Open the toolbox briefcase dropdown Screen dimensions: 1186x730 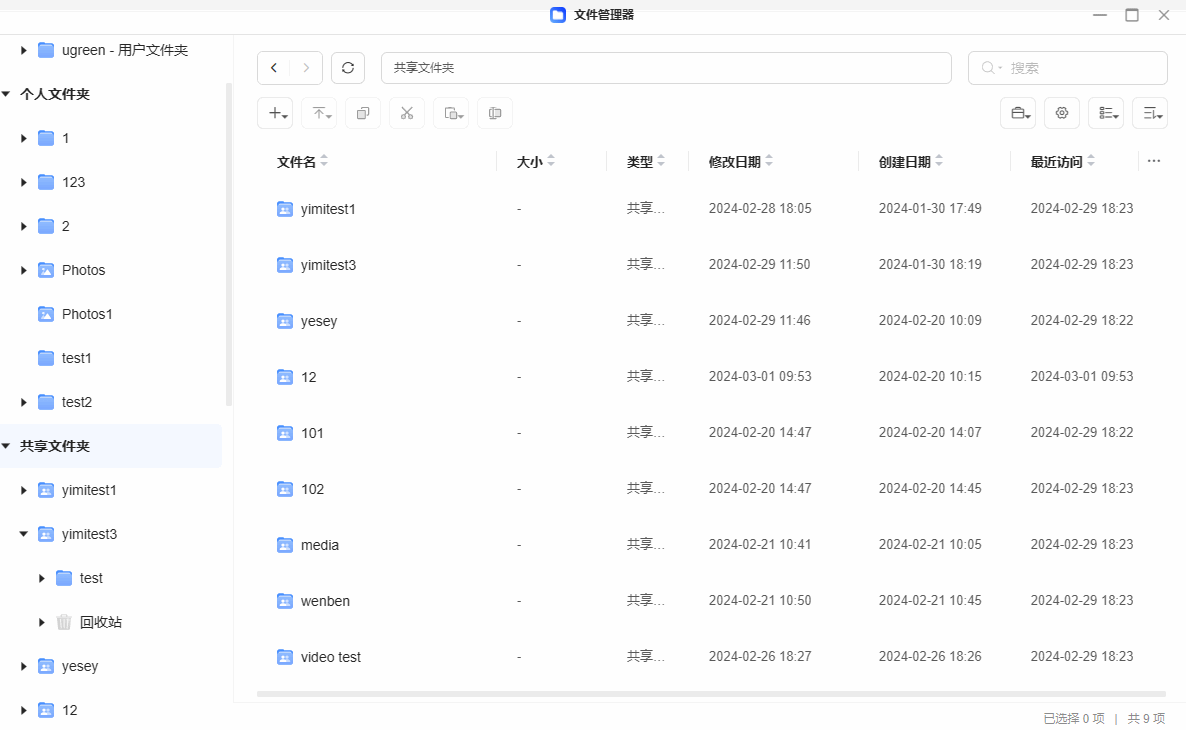pos(1018,113)
